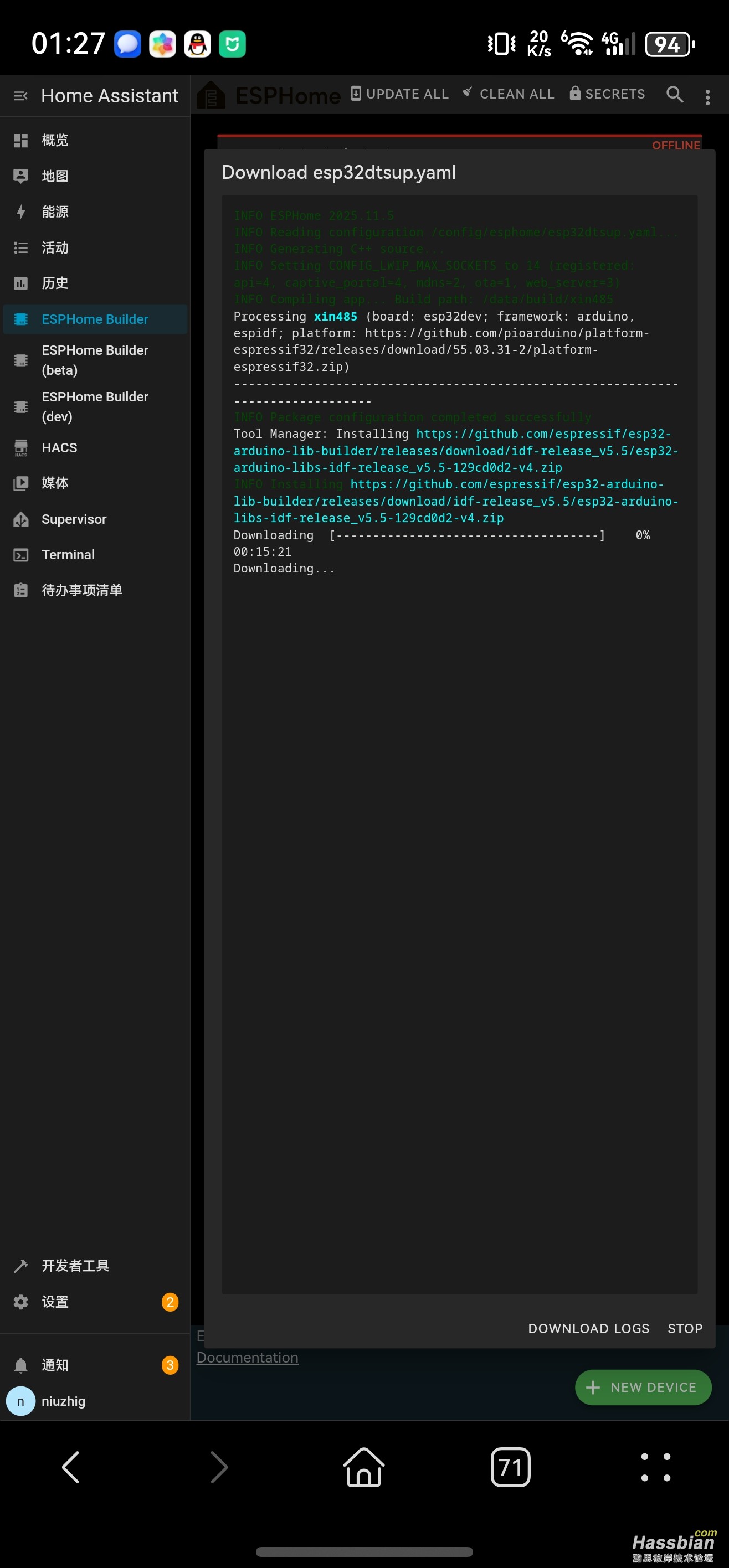Open the 地图 map icon
The width and height of the screenshot is (729, 1568).
(20, 177)
